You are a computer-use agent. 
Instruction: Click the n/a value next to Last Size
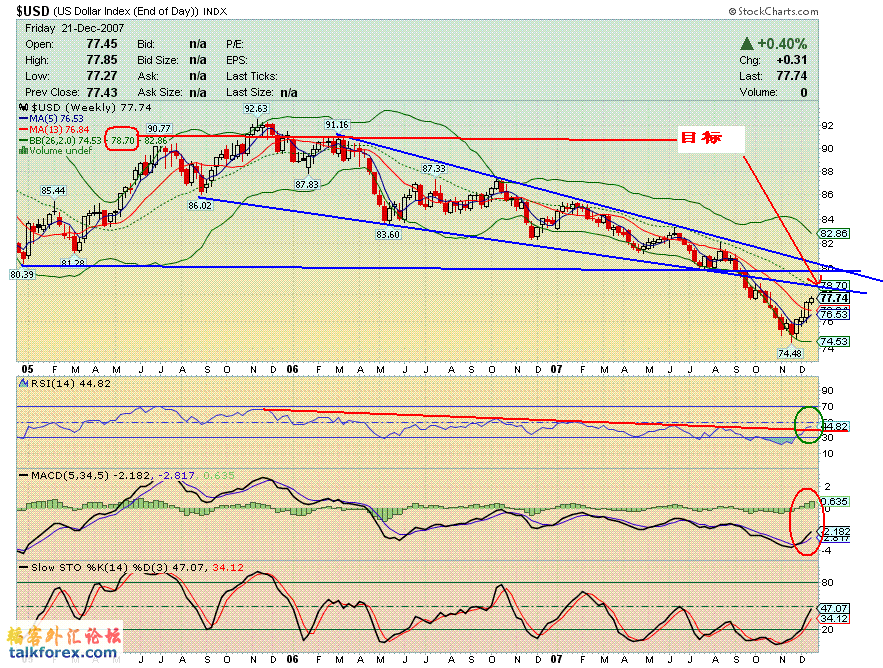(289, 92)
